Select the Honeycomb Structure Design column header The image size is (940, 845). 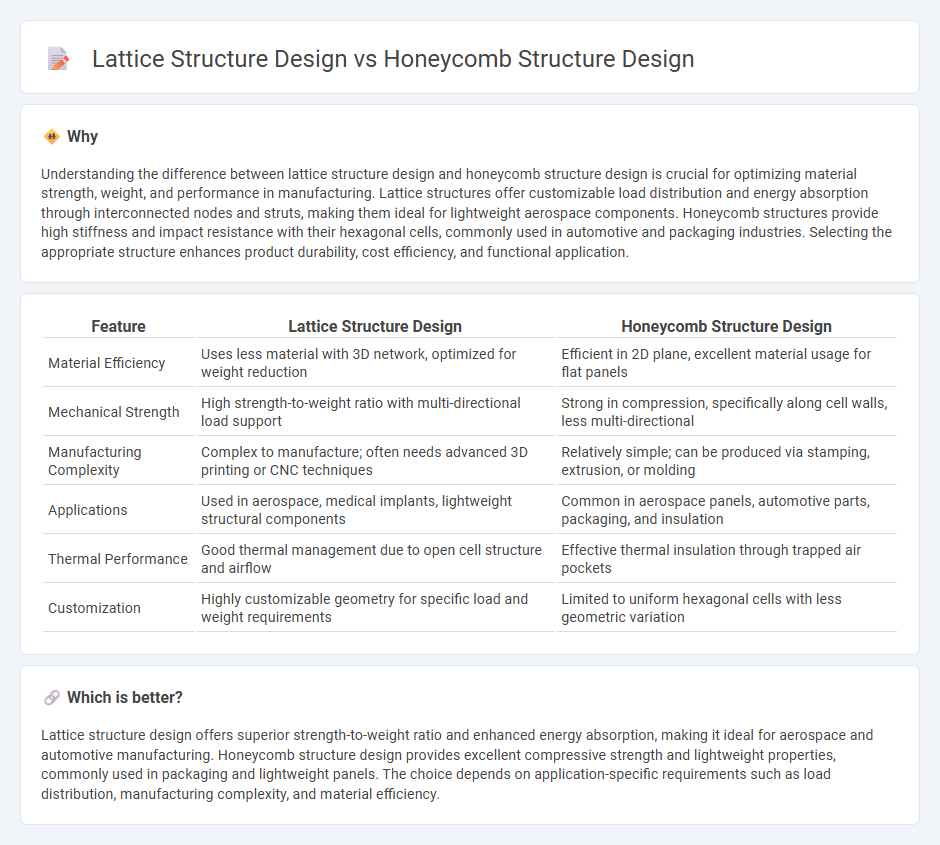click(x=726, y=326)
